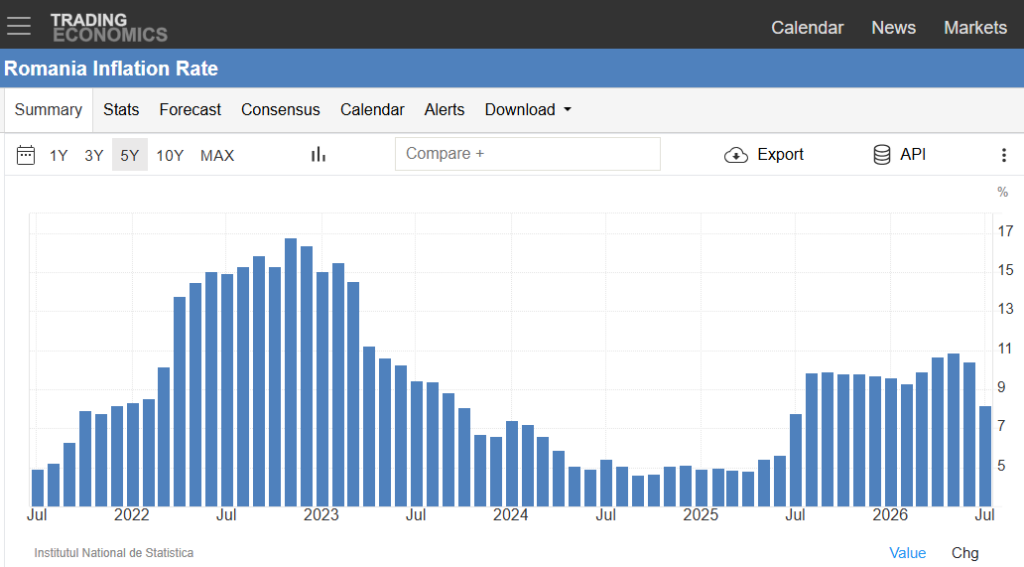Open the hamburger navigation menu
This screenshot has width=1024, height=567.
coord(19,26)
